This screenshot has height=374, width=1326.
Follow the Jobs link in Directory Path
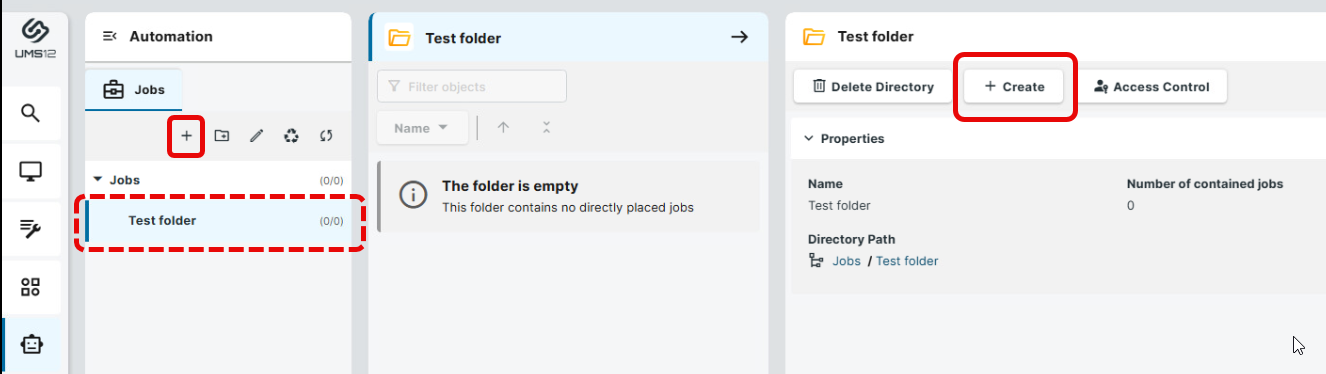point(846,261)
